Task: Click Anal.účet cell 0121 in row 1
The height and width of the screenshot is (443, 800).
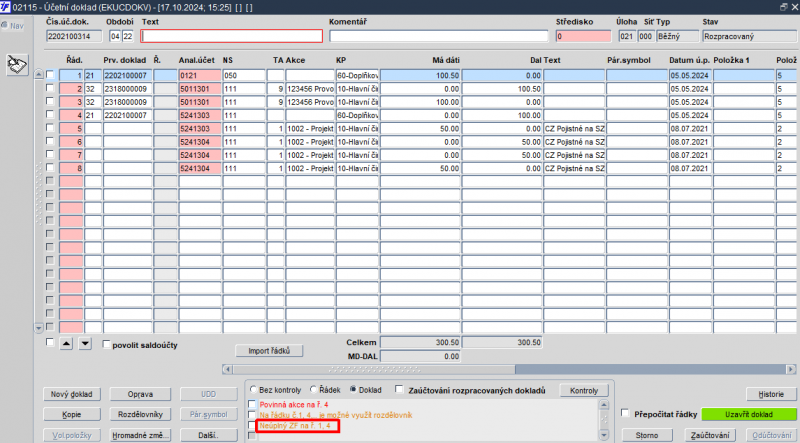Action: pyautogui.click(x=199, y=75)
